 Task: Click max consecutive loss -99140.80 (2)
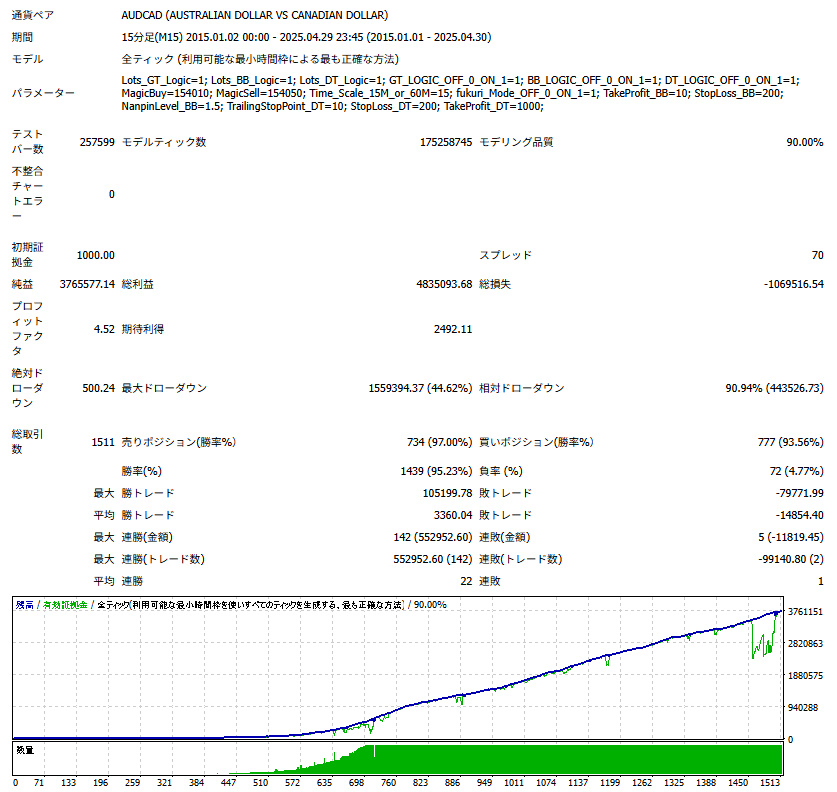791,559
